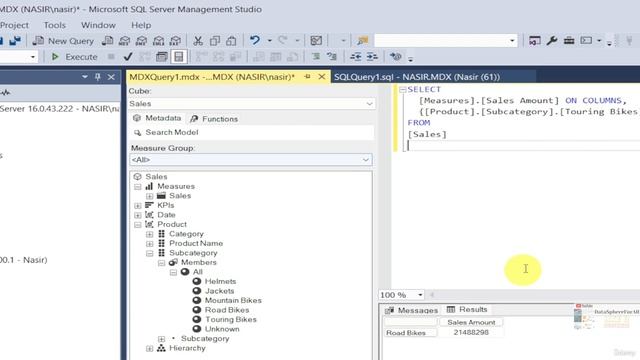
Task: Click the Paste clipboard icon
Action: tap(231, 41)
